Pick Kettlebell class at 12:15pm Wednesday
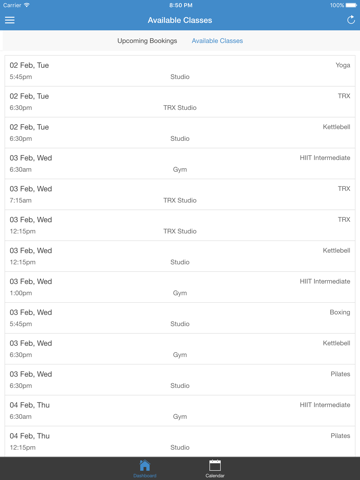The width and height of the screenshot is (360, 480). (x=180, y=256)
